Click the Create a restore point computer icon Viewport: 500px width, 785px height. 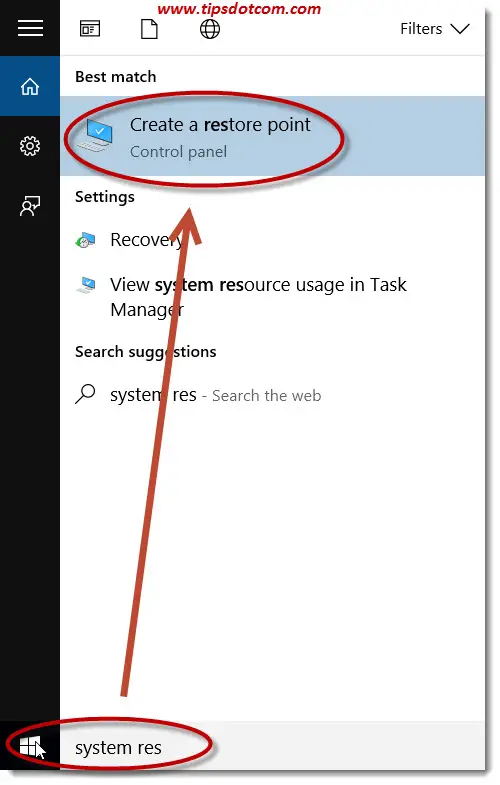point(96,135)
